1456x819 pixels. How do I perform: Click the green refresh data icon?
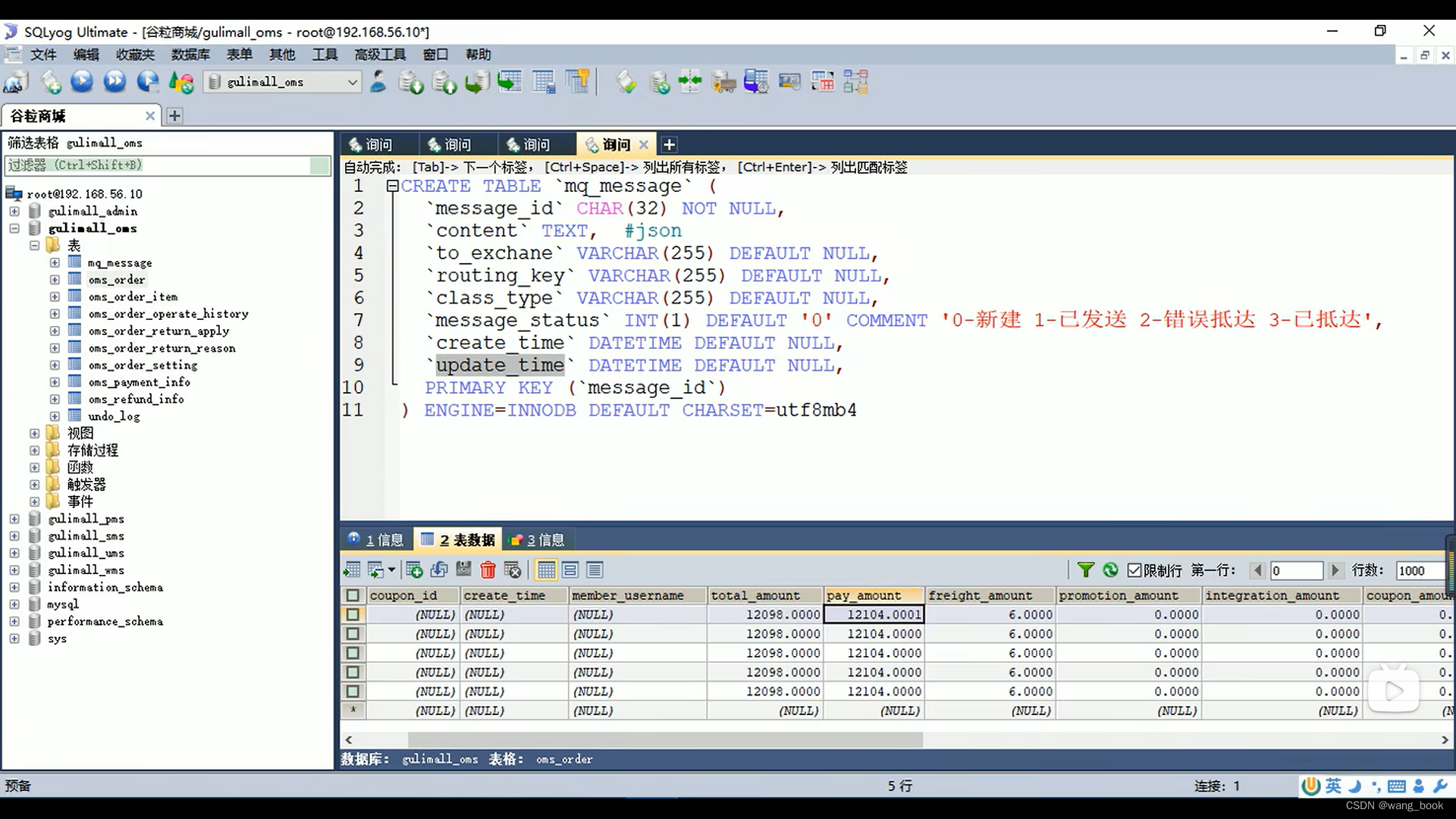click(1111, 570)
